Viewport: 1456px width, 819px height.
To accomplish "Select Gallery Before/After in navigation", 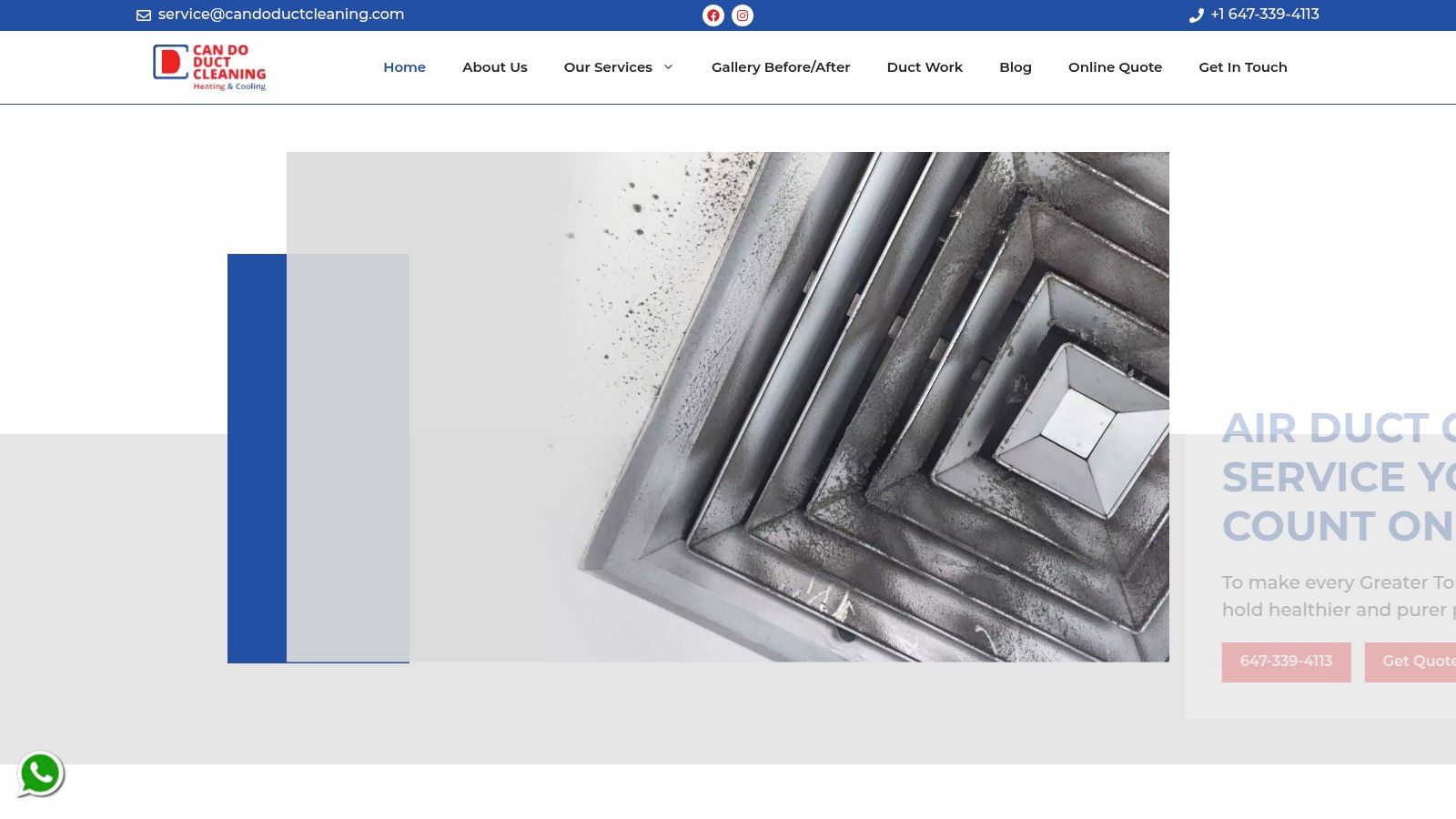I will (780, 67).
